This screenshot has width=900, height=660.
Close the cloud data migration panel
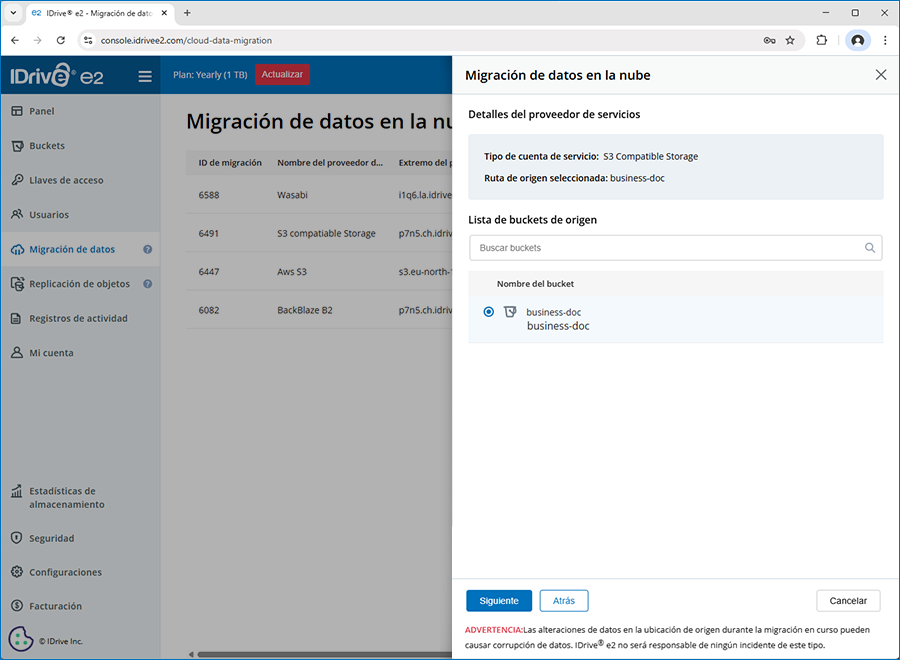coord(880,75)
